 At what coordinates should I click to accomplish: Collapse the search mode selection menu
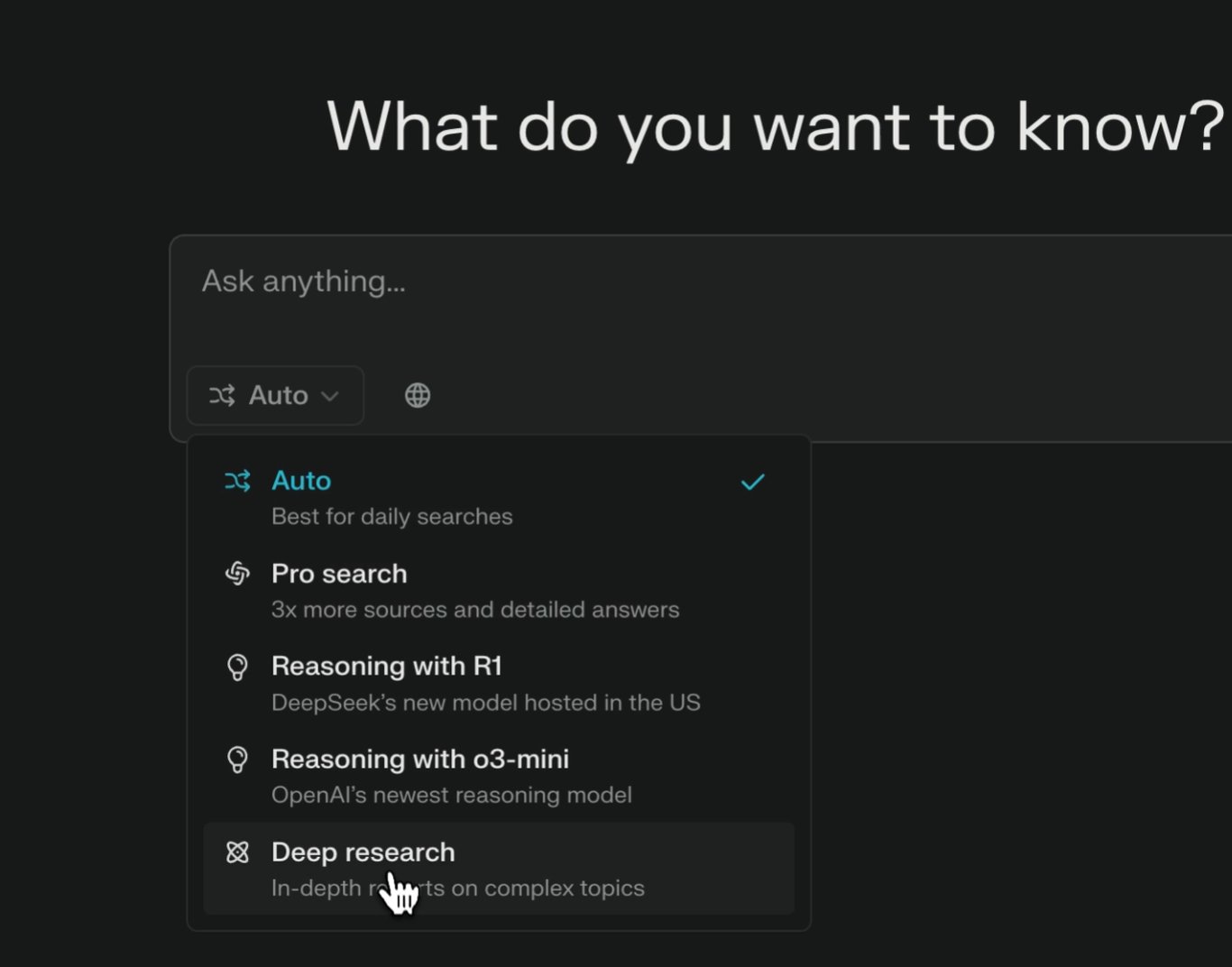click(274, 395)
